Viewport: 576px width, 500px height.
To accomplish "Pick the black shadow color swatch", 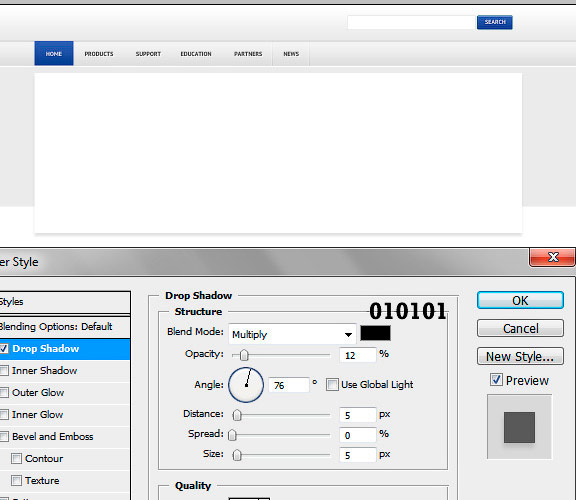I will 375,333.
